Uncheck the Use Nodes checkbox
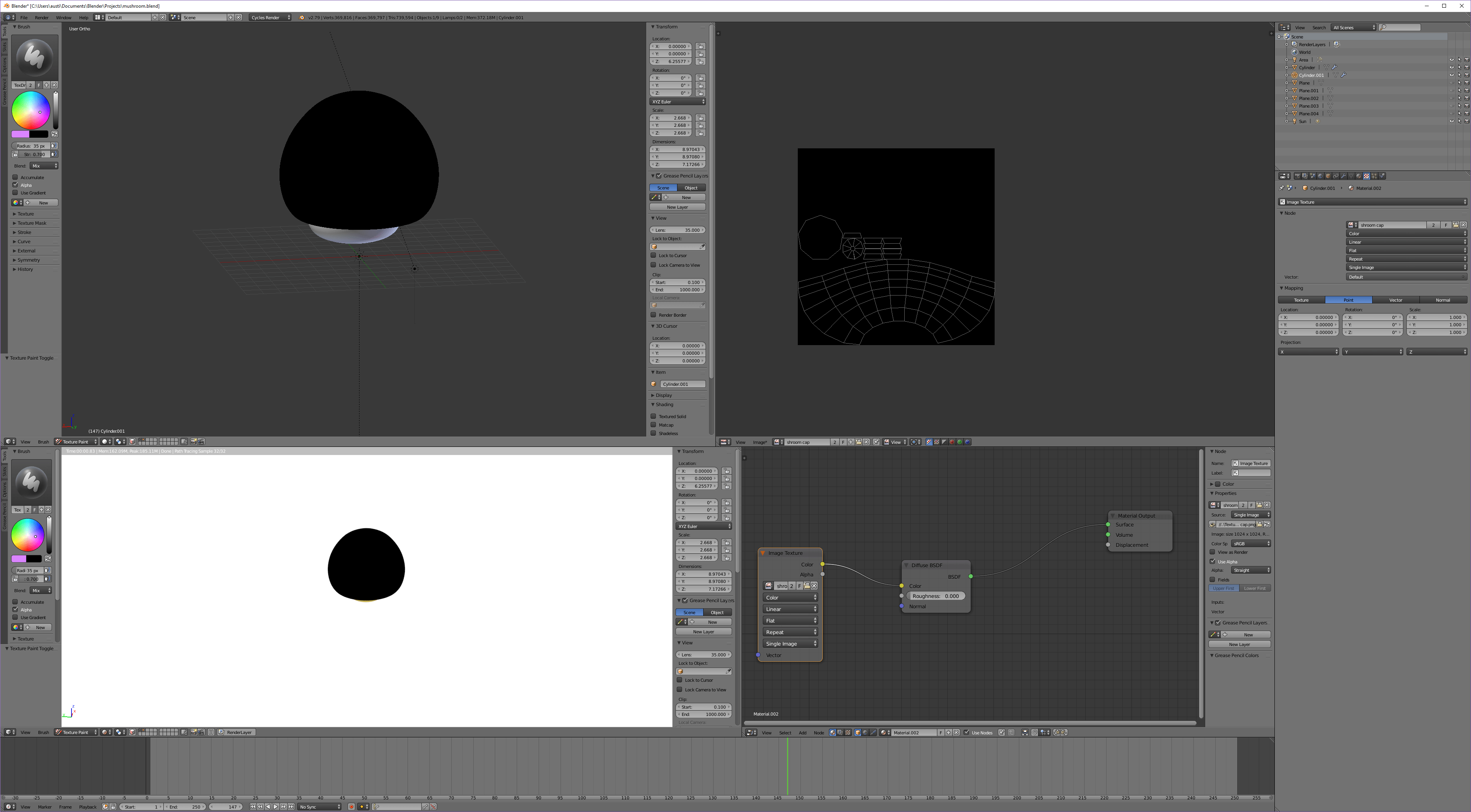The width and height of the screenshot is (1471, 812). pos(967,733)
